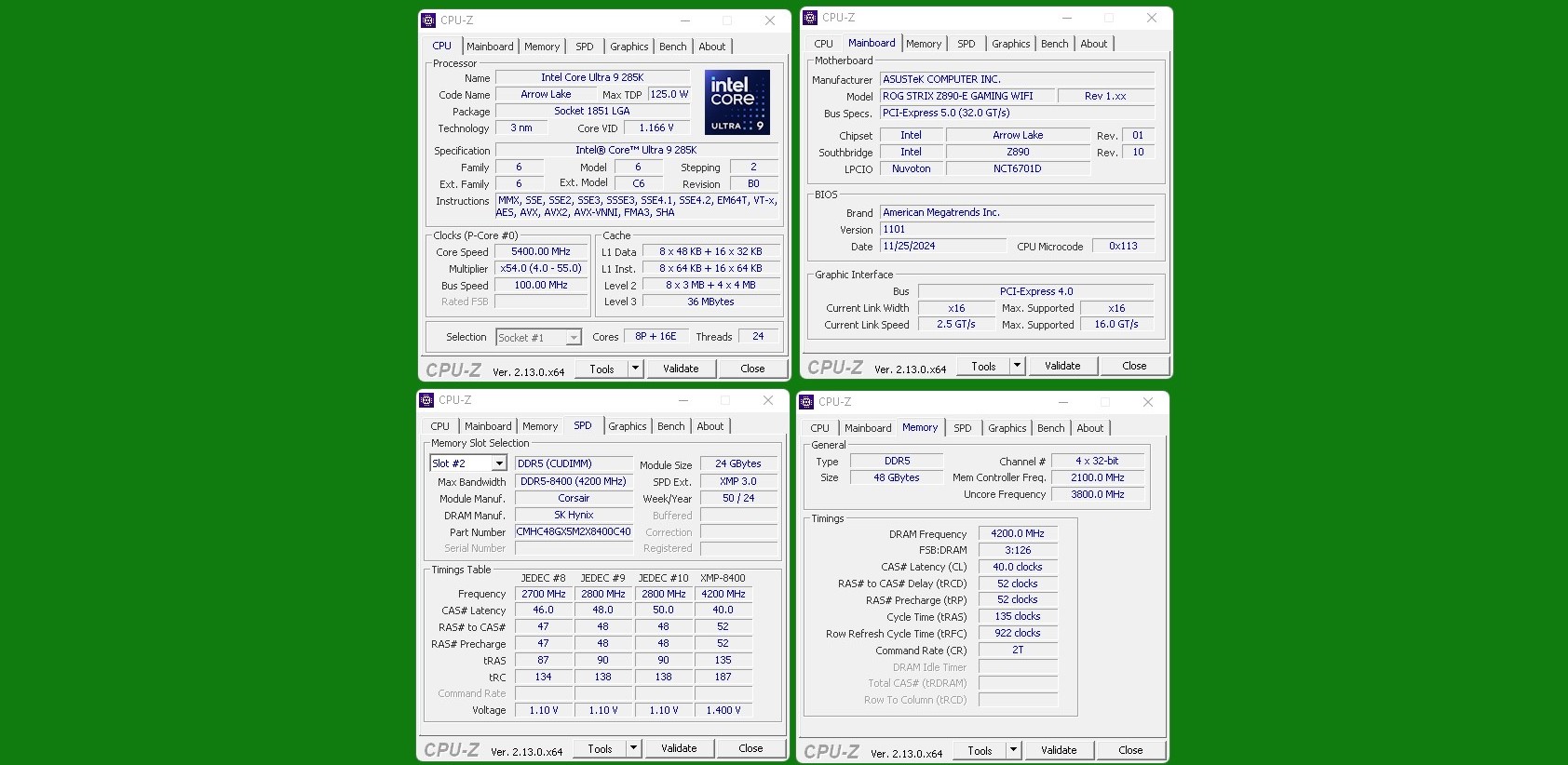Open Tools dropdown arrow in the processor window
Image resolution: width=1568 pixels, height=765 pixels.
pos(635,369)
